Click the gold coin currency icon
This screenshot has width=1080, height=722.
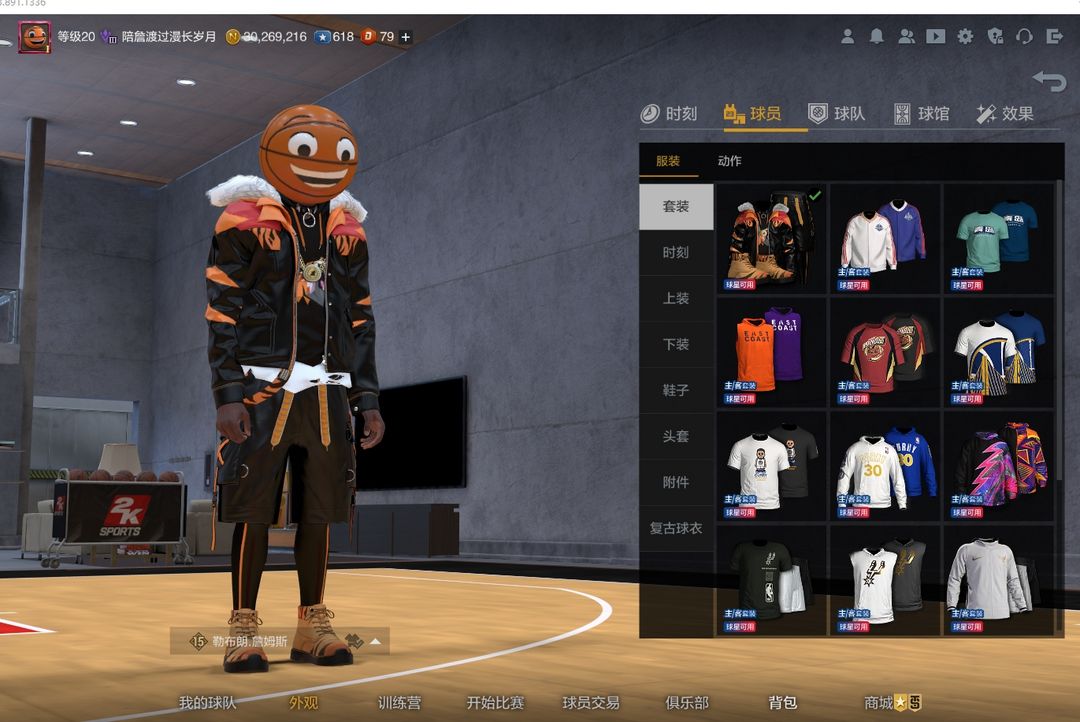tap(233, 37)
